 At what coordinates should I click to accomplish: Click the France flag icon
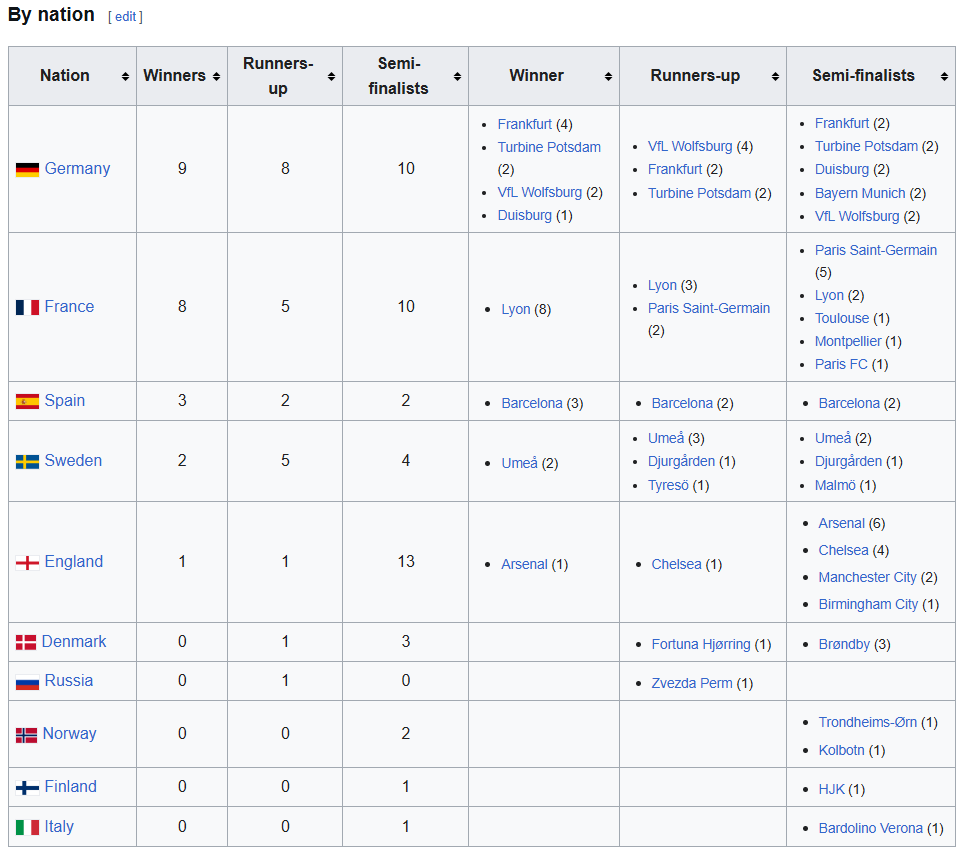(27, 307)
